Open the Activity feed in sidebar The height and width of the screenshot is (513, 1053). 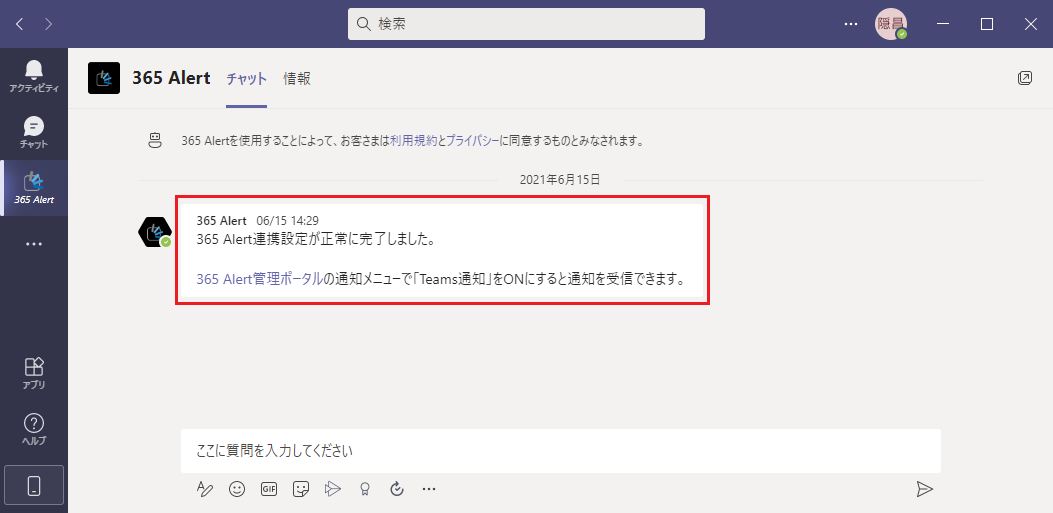tap(34, 75)
